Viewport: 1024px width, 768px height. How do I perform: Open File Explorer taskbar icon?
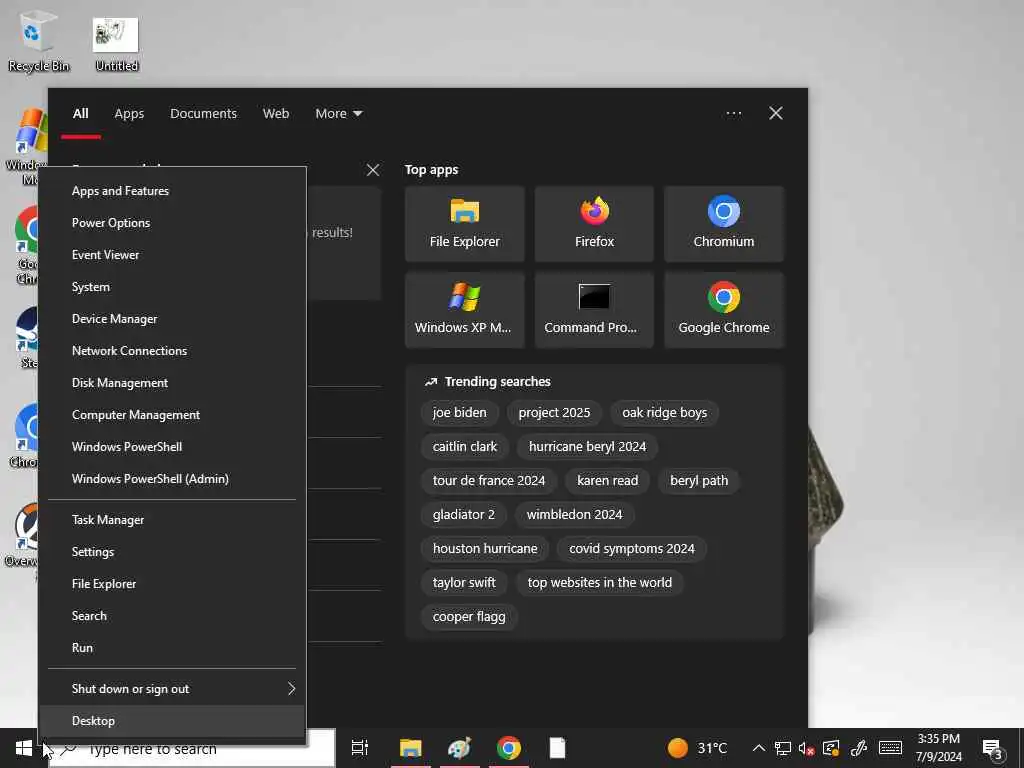(411, 748)
